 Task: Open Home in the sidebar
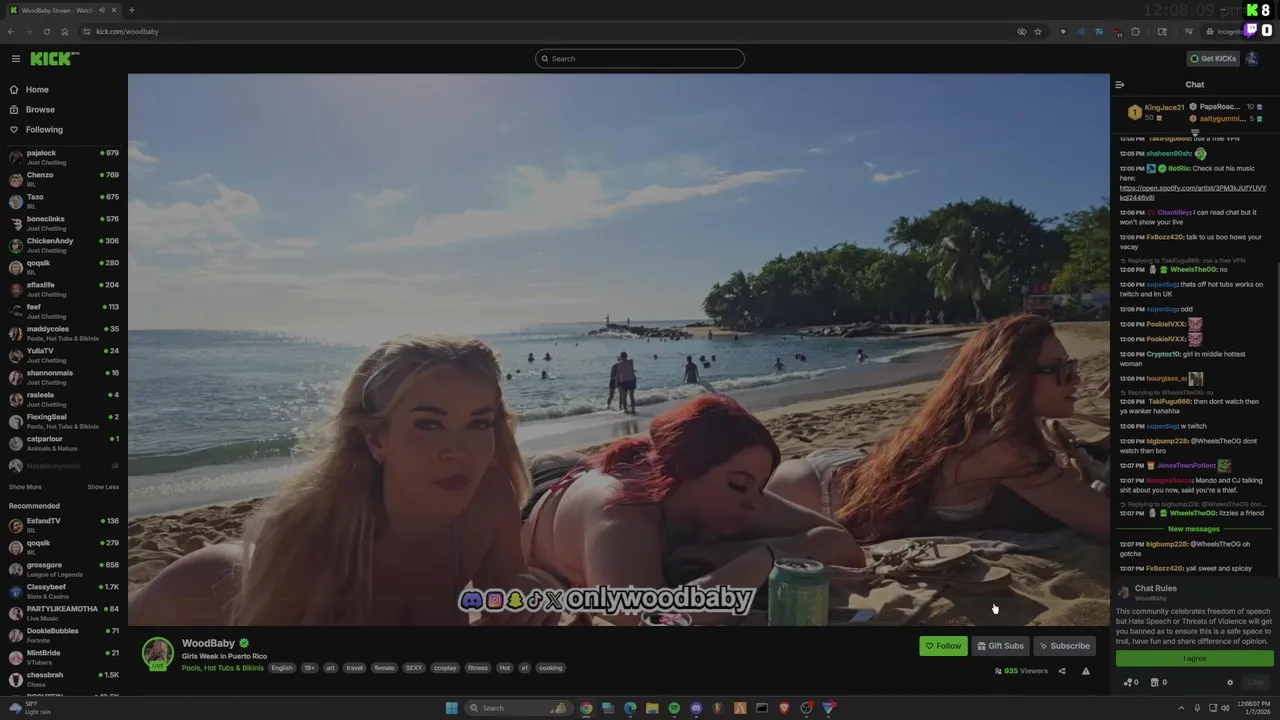point(37,90)
